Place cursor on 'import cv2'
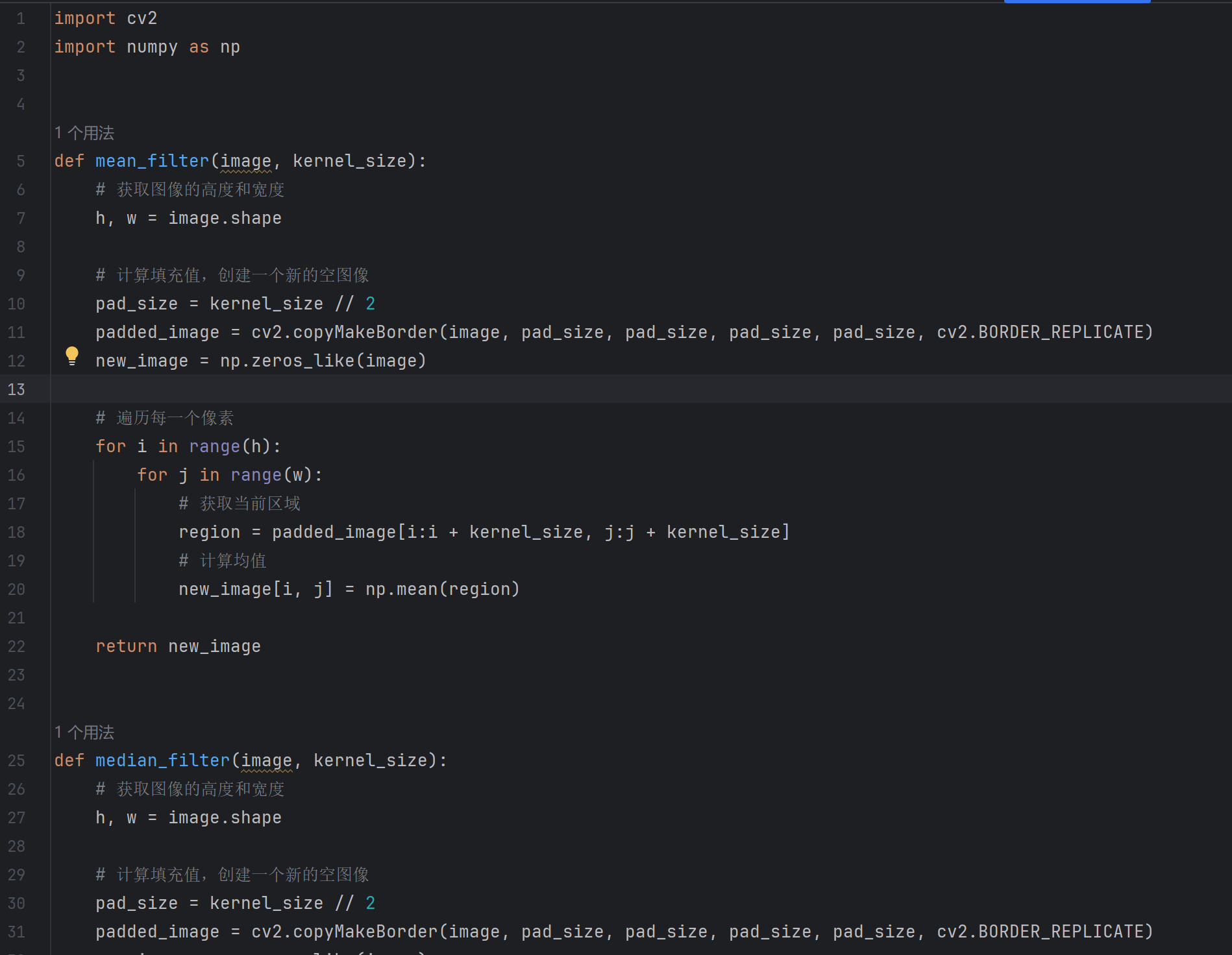Image resolution: width=1232 pixels, height=955 pixels. [x=106, y=18]
